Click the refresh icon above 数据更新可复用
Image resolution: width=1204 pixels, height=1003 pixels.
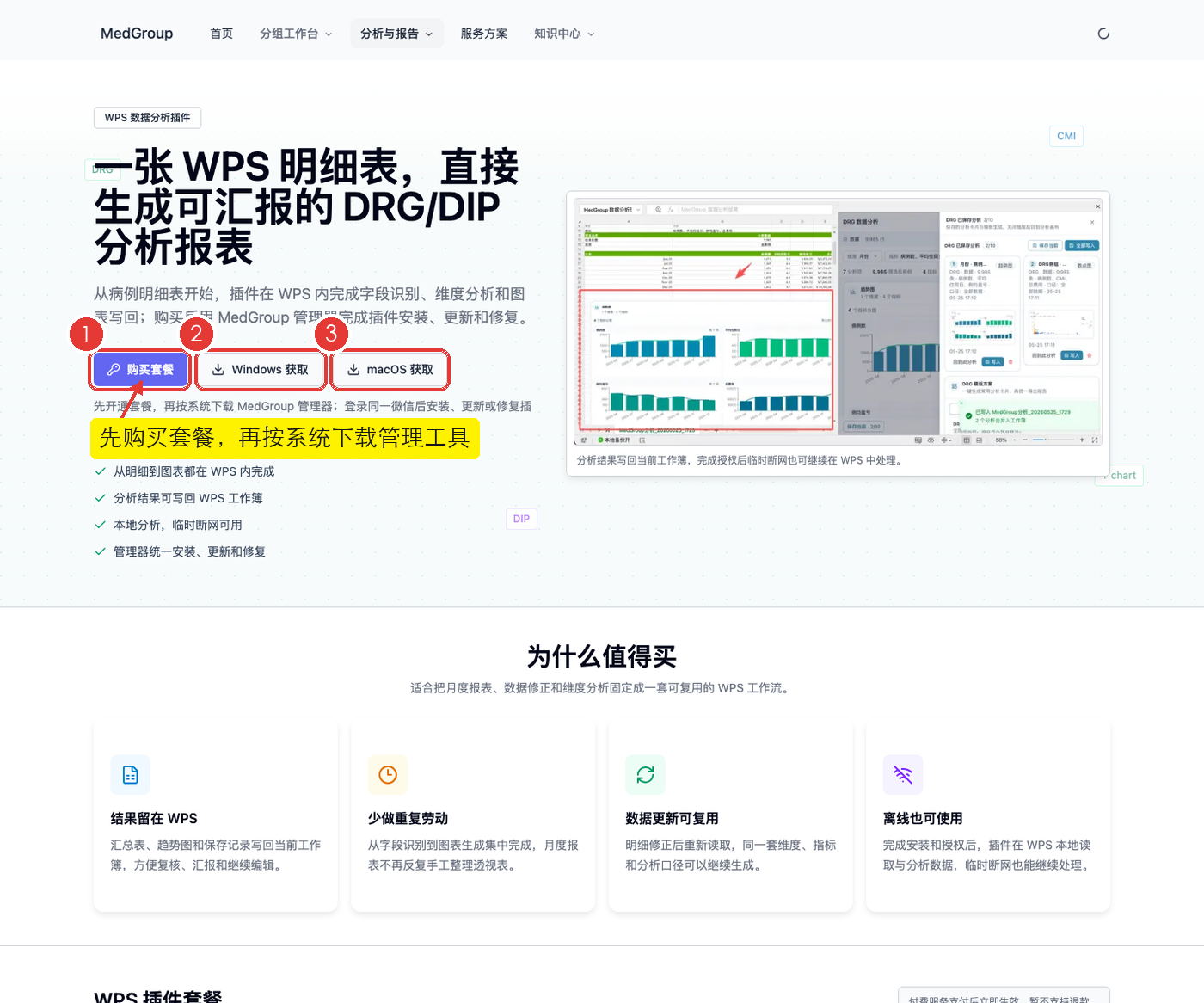645,775
